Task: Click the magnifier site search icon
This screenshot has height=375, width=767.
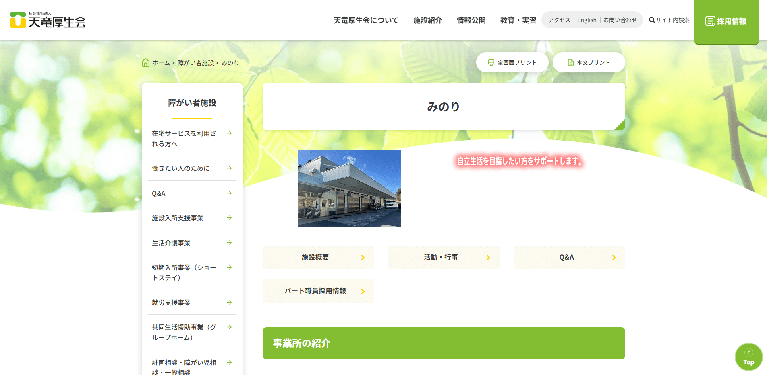Action: pyautogui.click(x=652, y=21)
